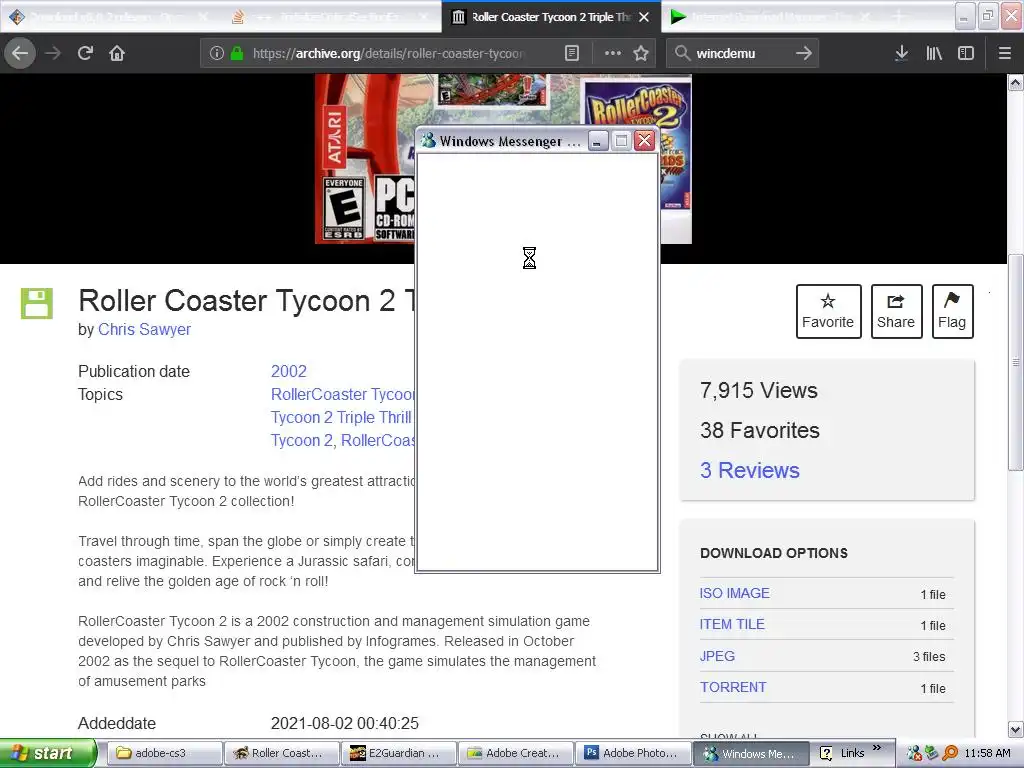Open the RollerCoaster Tycoon topic link
This screenshot has height=768, width=1024.
(x=343, y=394)
